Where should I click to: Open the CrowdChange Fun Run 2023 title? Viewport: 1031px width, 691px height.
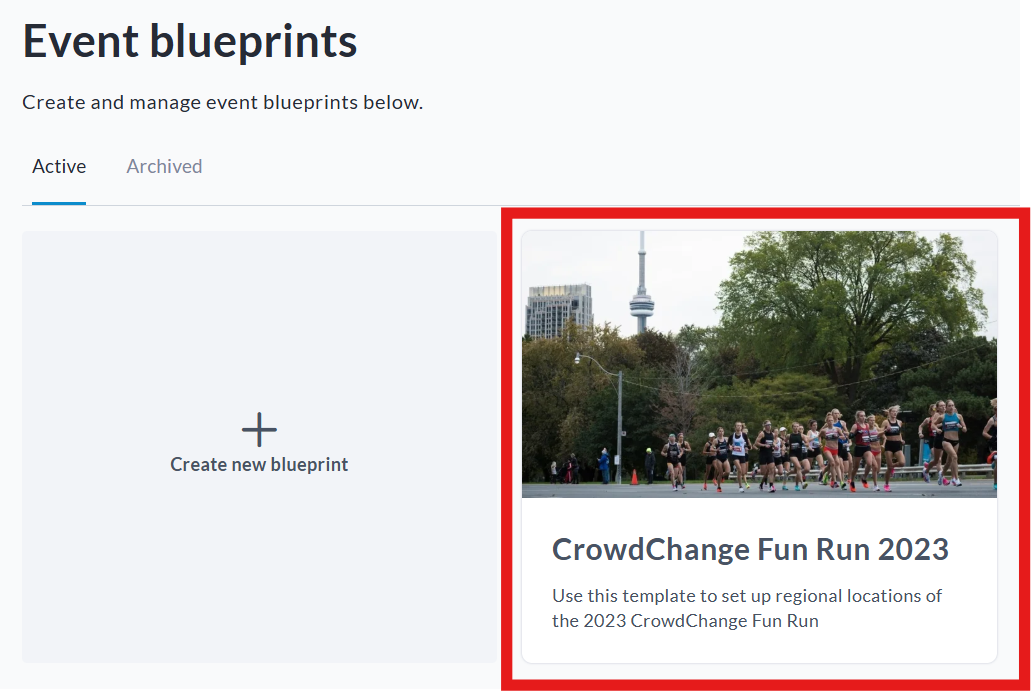(x=750, y=549)
